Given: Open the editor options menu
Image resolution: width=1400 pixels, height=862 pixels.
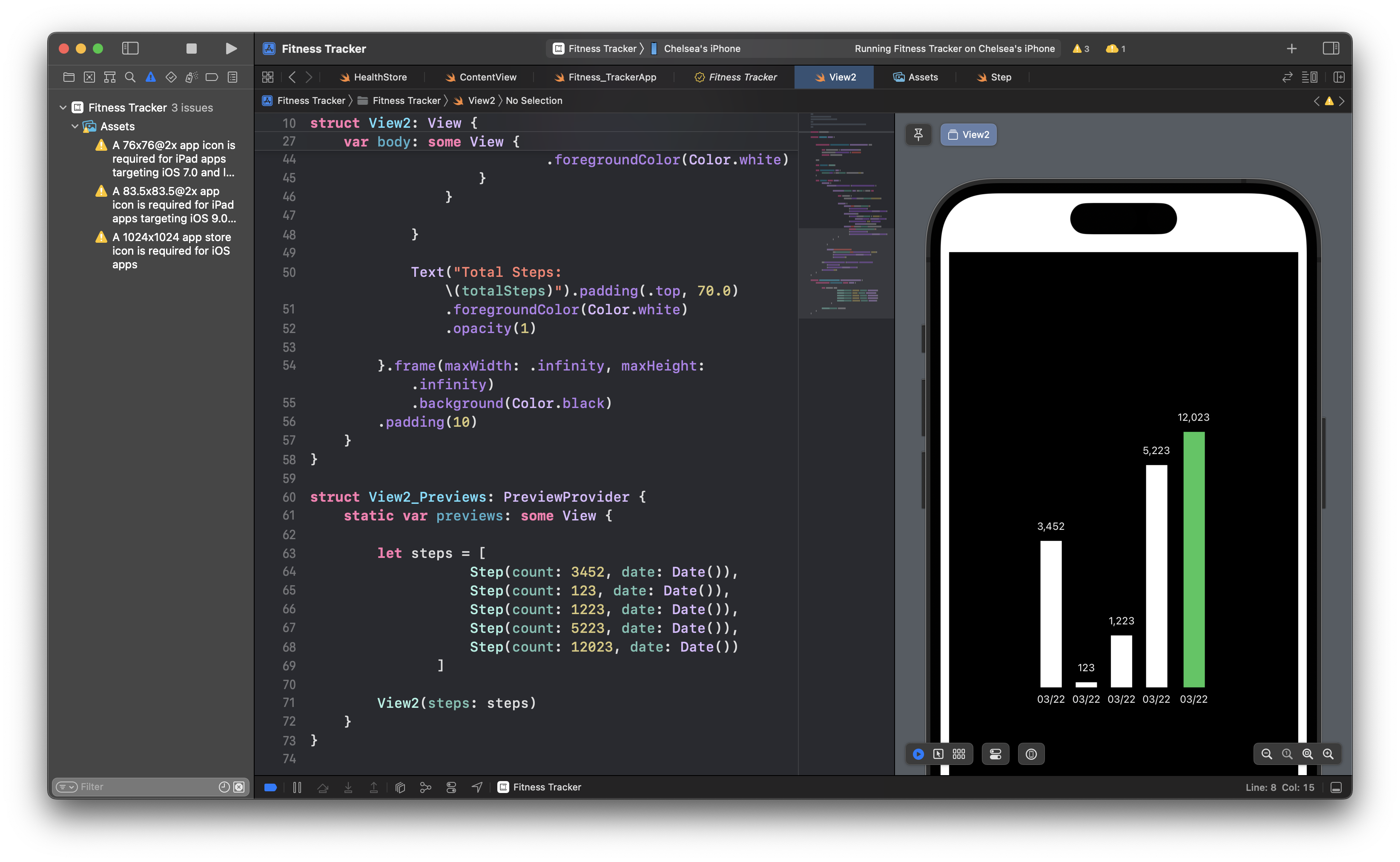Looking at the screenshot, I should point(1309,77).
